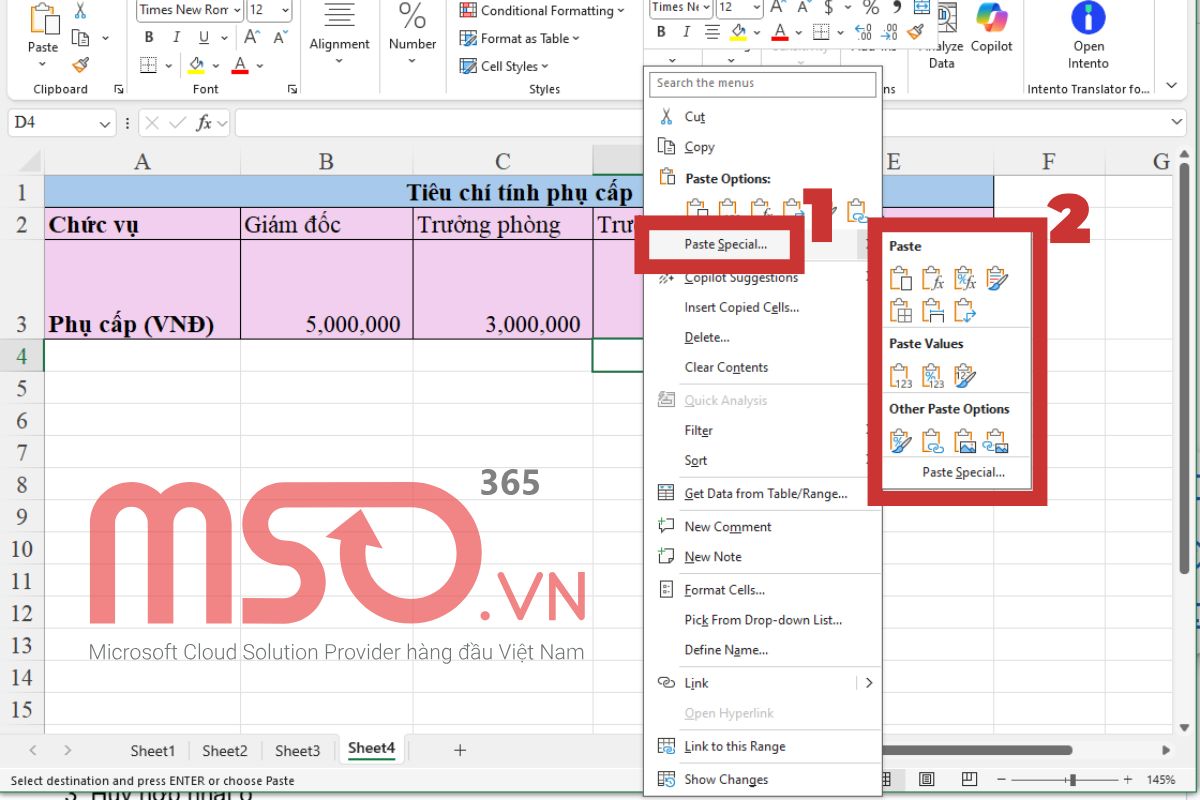
Task: Toggle Underline in the ribbon Font group
Action: pos(204,38)
